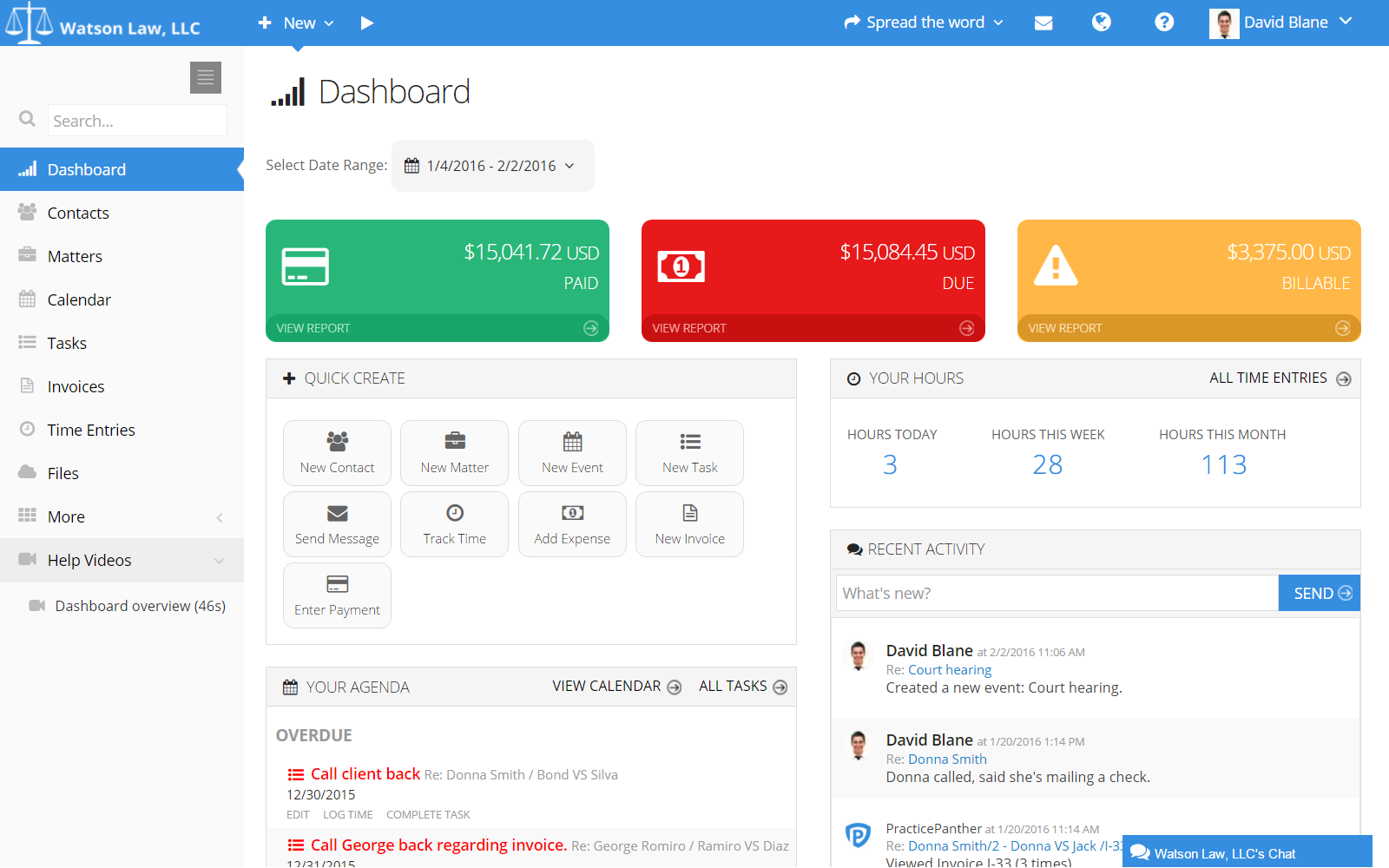
Task: Open Tasks in sidebar
Action: pyautogui.click(x=122, y=343)
